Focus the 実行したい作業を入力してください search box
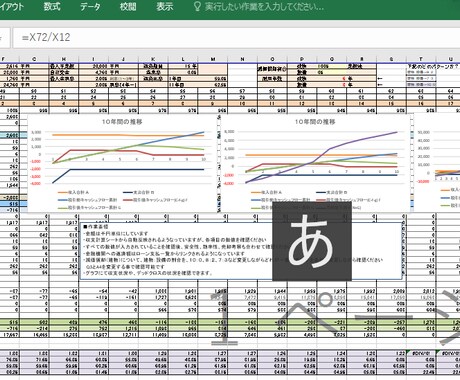460x380 pixels. click(264, 6)
